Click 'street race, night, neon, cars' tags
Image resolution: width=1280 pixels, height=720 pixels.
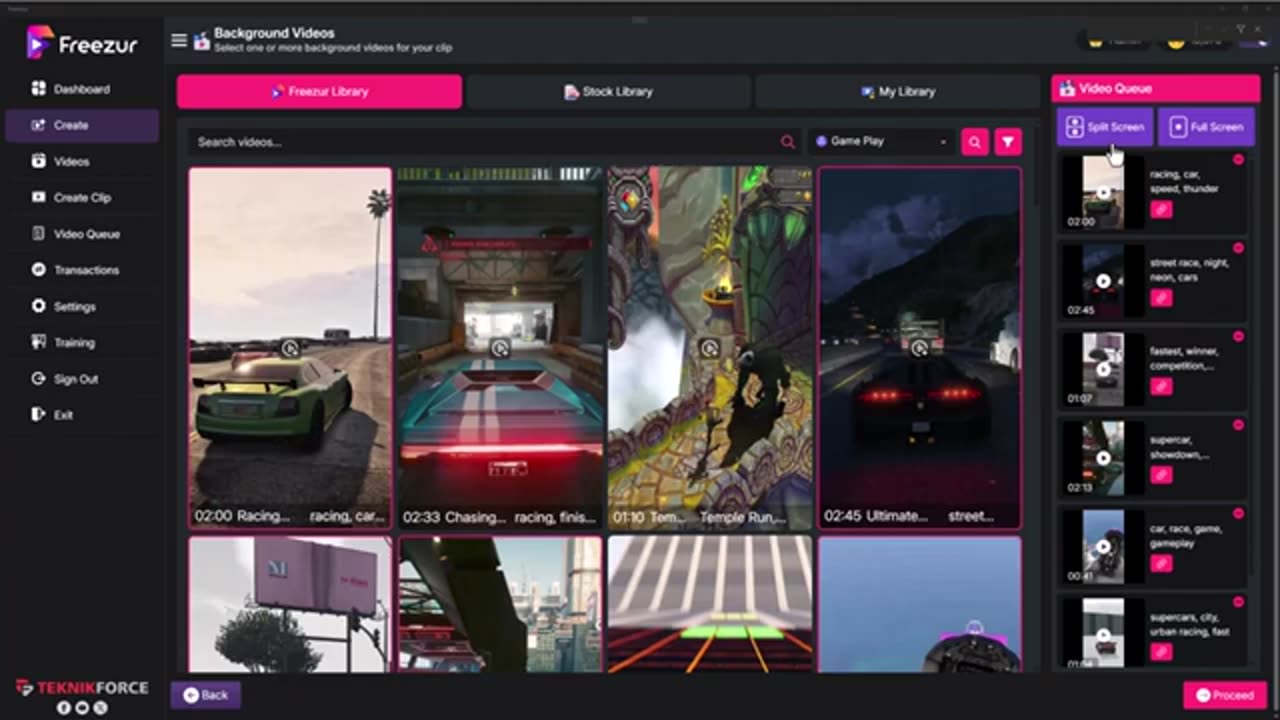[x=1189, y=270]
